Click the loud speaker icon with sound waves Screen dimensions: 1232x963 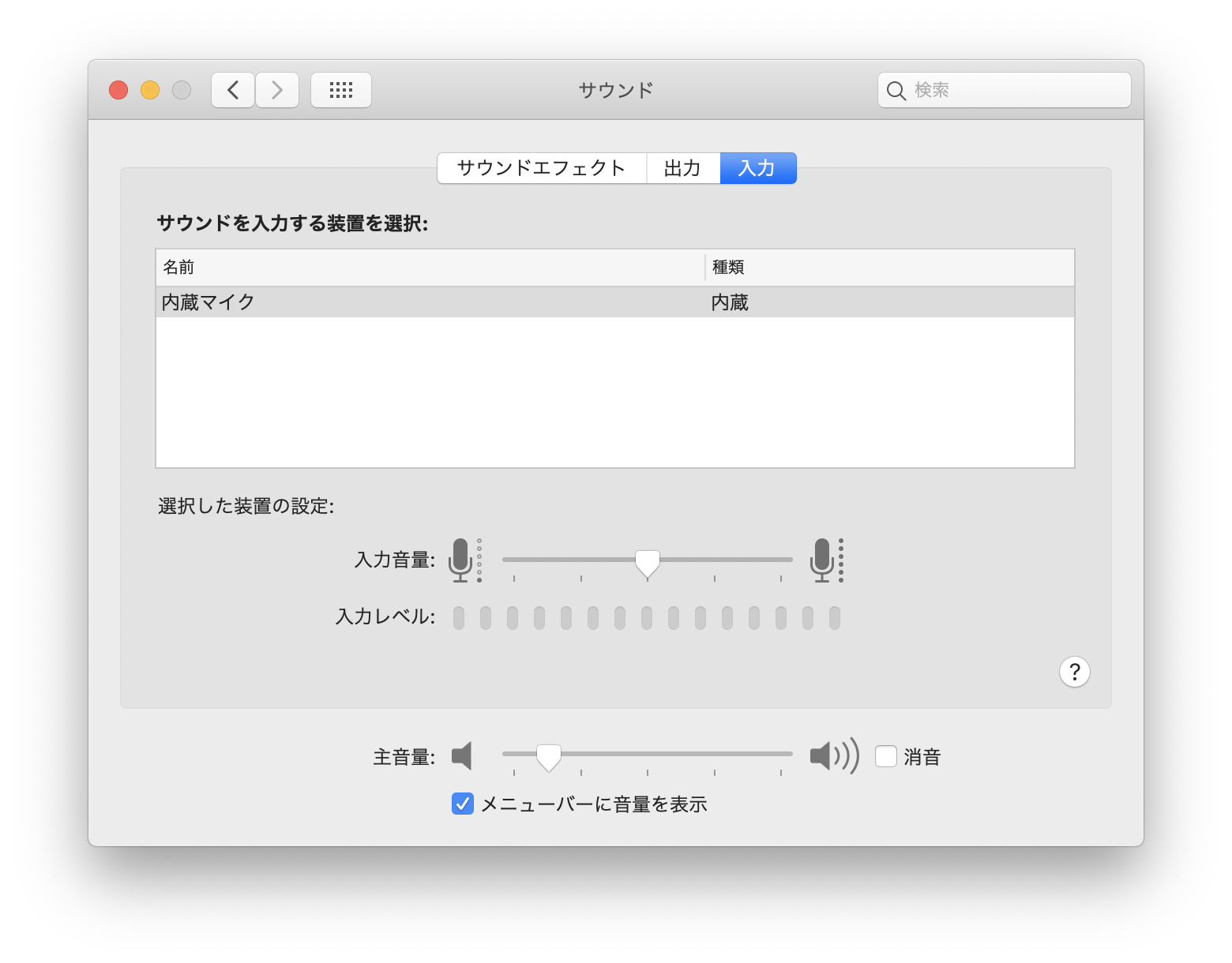833,755
